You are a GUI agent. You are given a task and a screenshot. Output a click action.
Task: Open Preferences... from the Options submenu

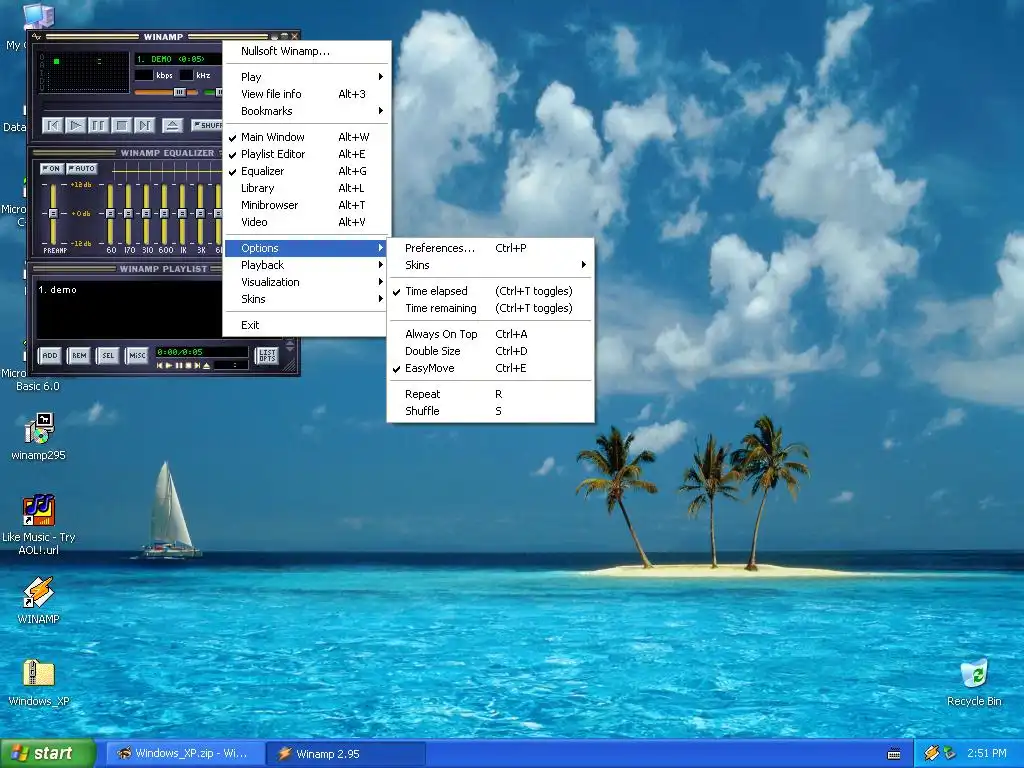click(x=490, y=248)
